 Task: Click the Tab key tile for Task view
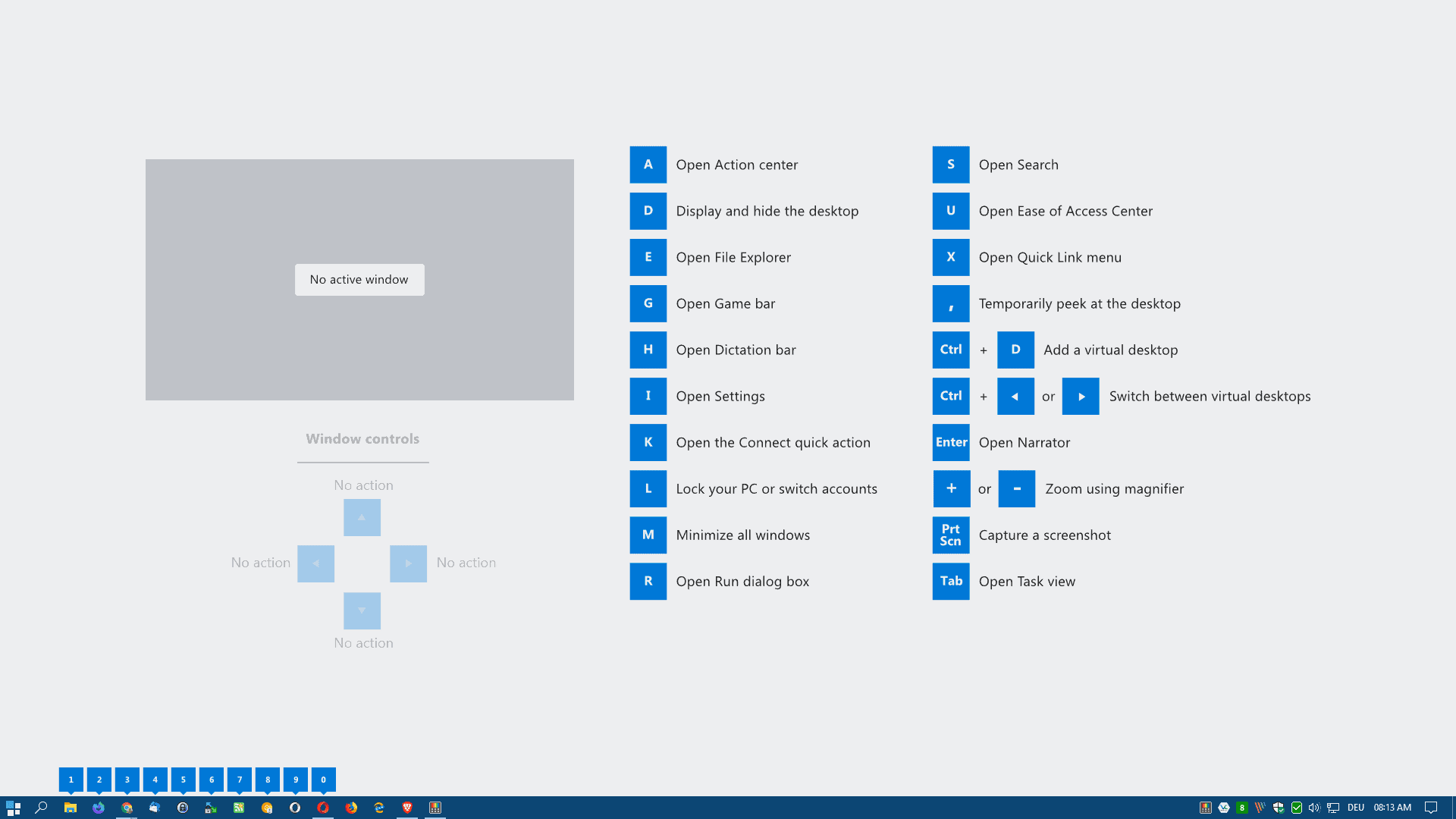[950, 581]
